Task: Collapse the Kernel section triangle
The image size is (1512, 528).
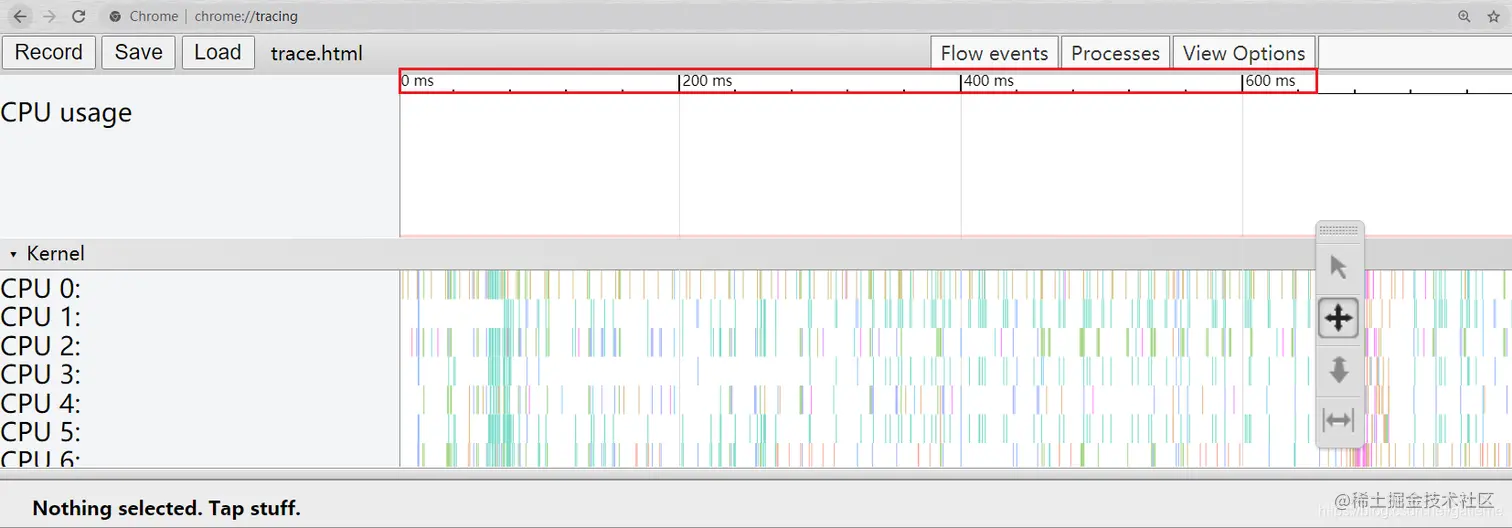Action: [x=13, y=254]
